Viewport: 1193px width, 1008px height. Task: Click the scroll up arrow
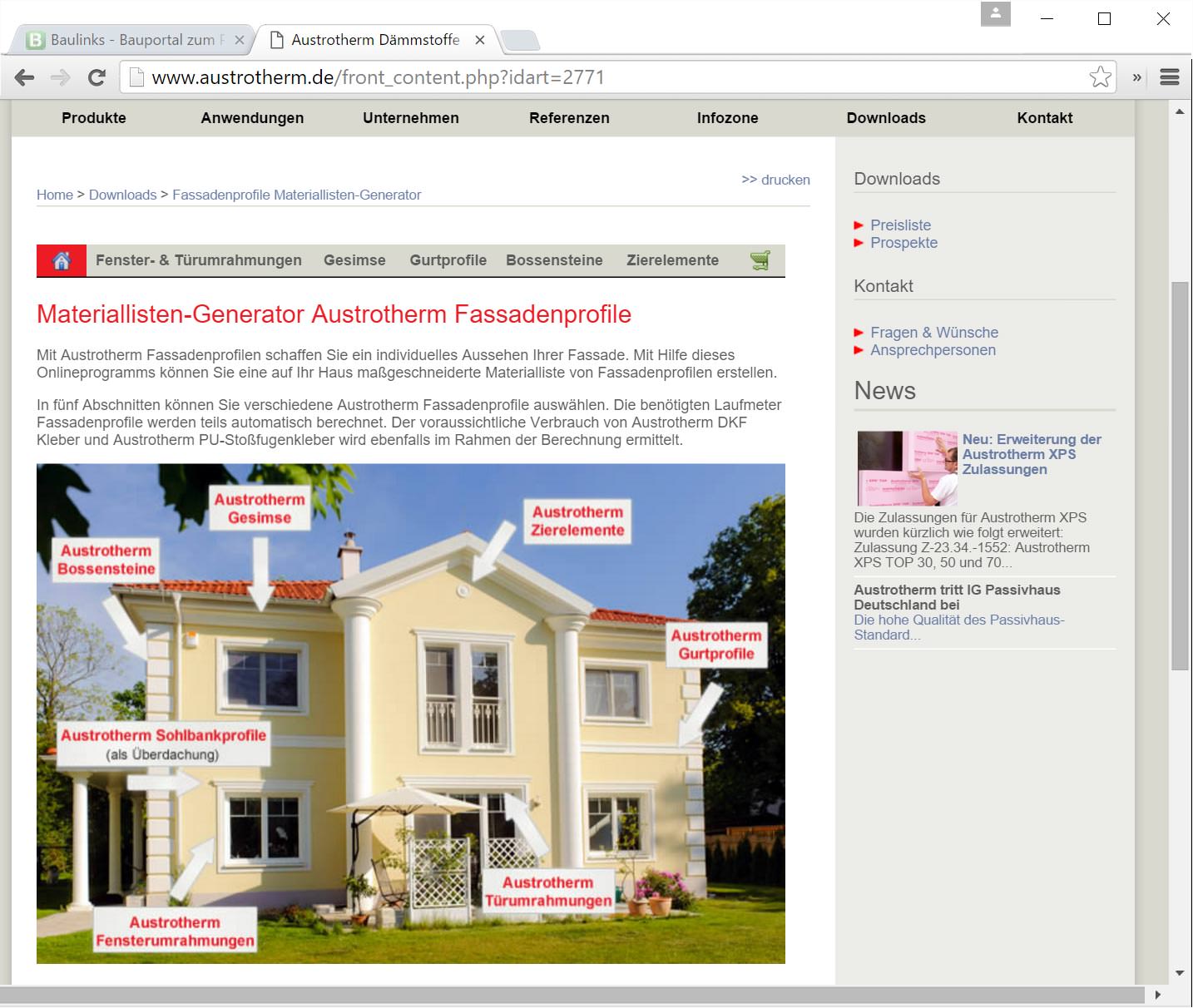[1180, 111]
